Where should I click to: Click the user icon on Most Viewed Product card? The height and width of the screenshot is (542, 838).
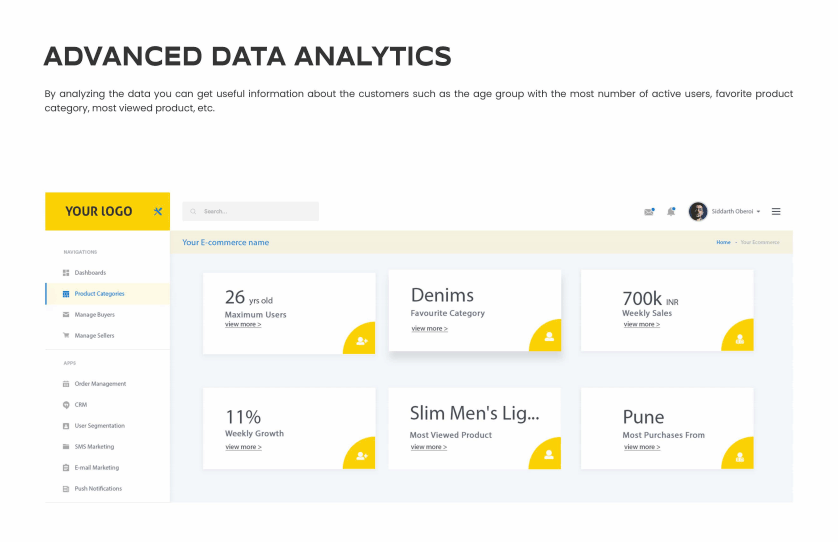click(x=549, y=456)
